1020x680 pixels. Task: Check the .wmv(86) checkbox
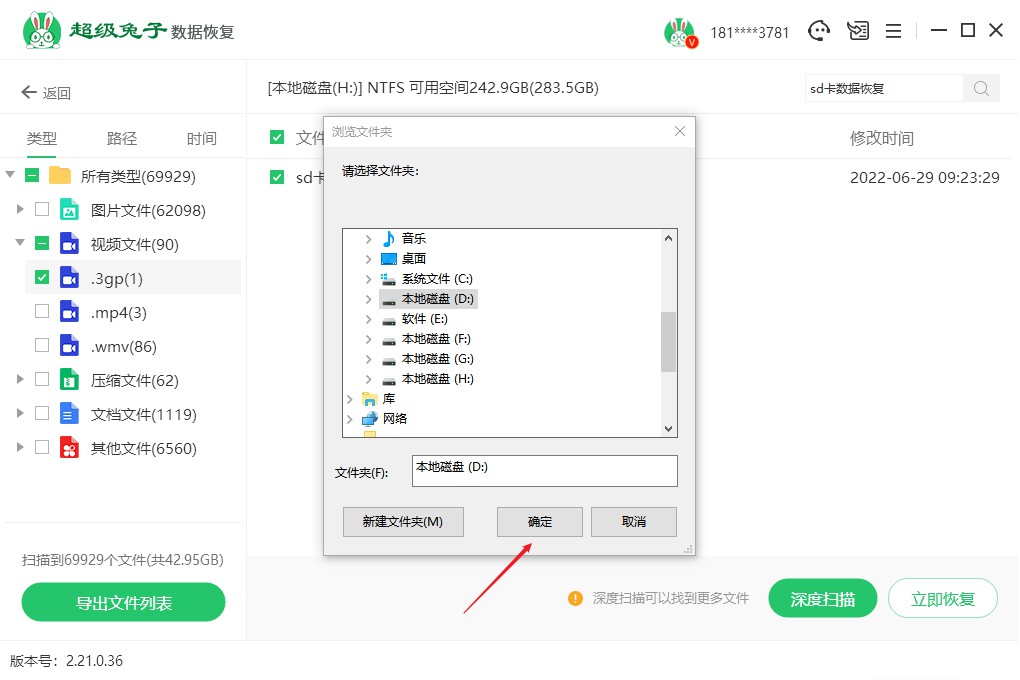42,345
